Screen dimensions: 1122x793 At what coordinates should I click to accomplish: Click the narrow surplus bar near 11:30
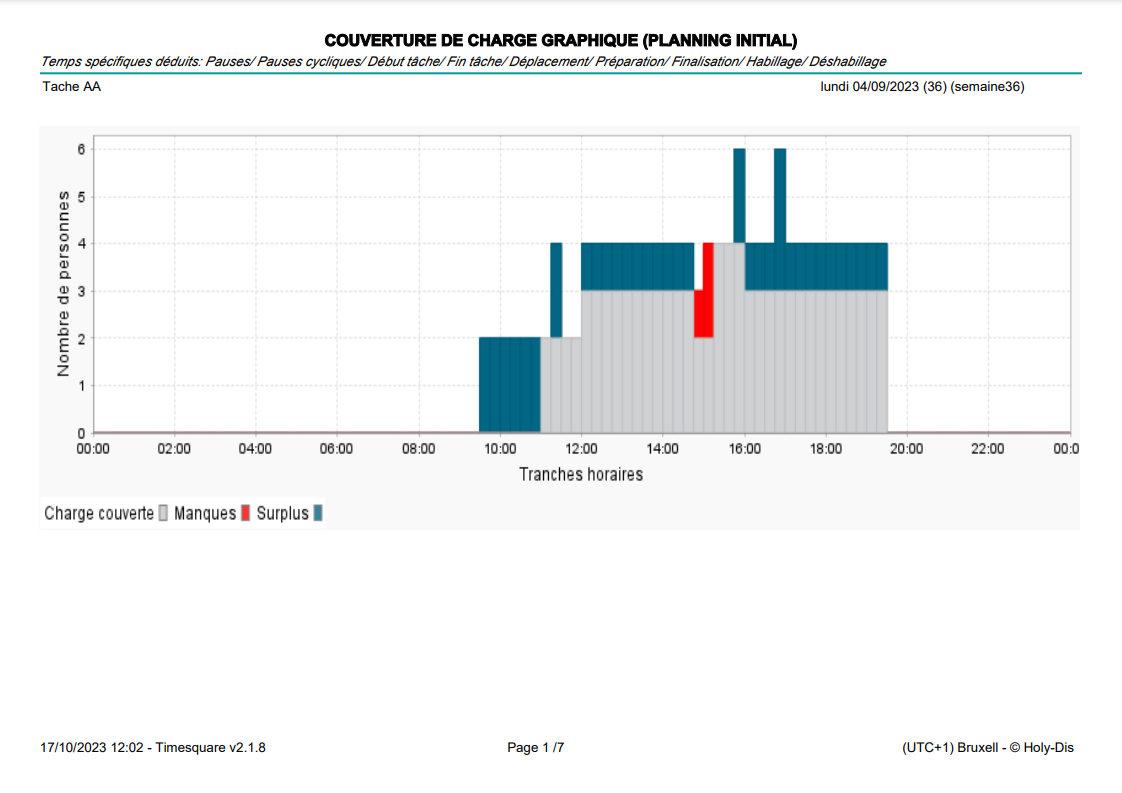point(556,290)
